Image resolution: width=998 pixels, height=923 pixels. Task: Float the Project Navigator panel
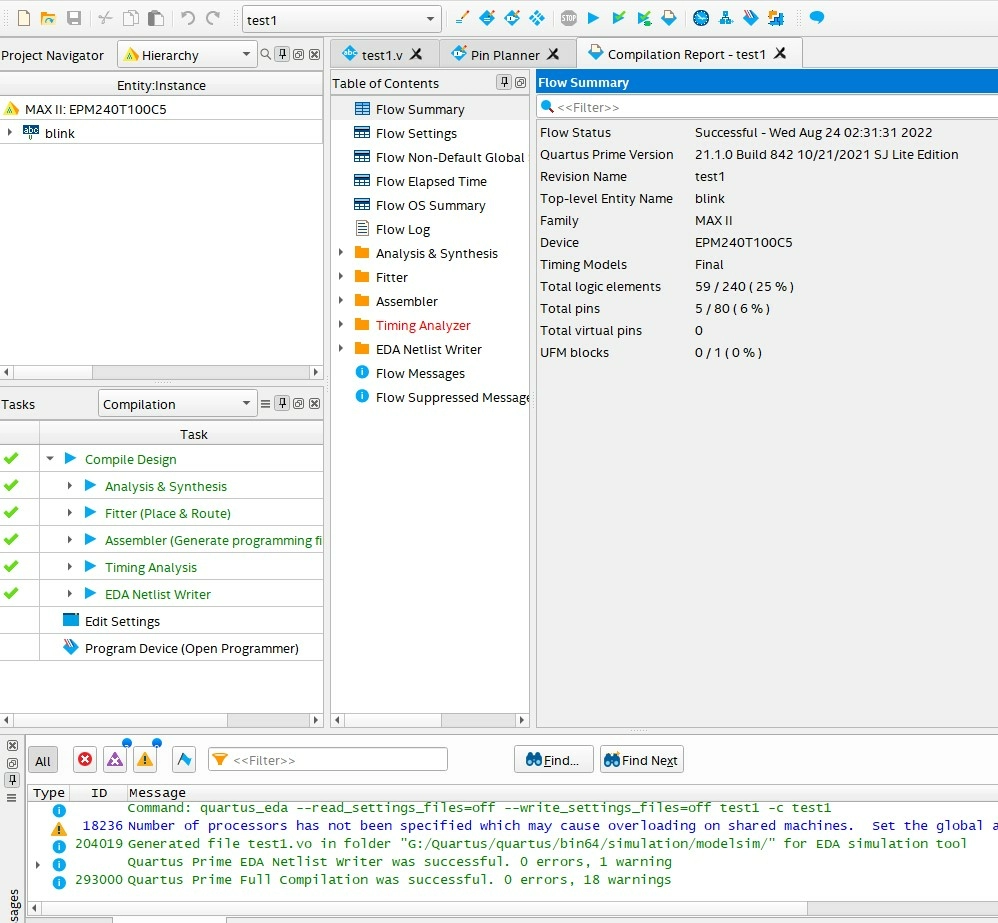[x=299, y=55]
